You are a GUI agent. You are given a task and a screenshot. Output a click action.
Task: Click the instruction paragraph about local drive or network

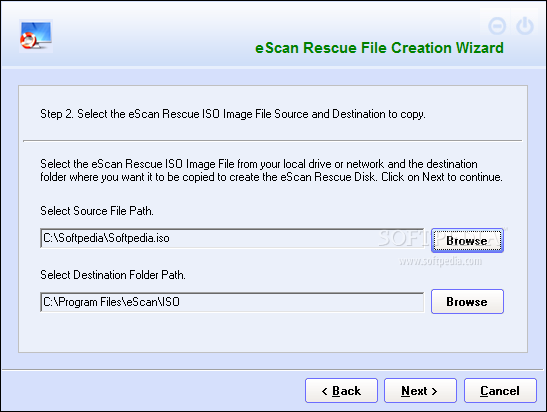point(271,171)
